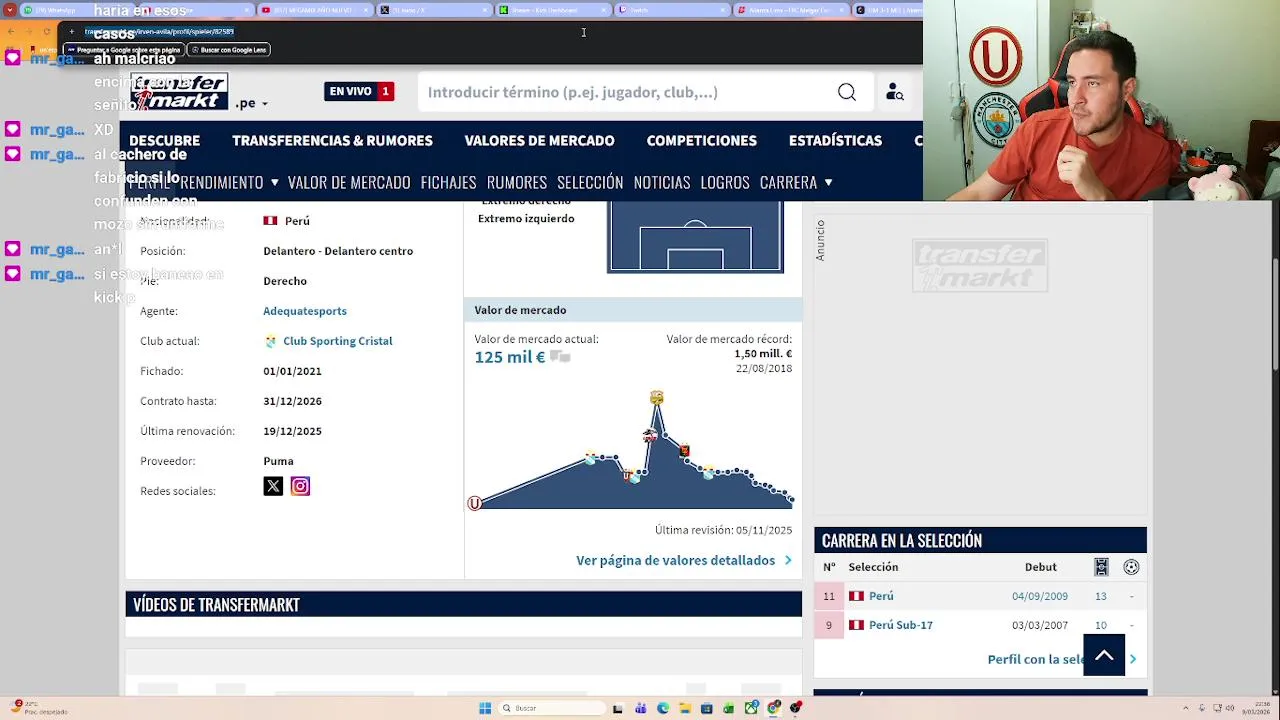Switch to the RUMORES tab
Viewport: 1280px width, 720px height.
517,182
